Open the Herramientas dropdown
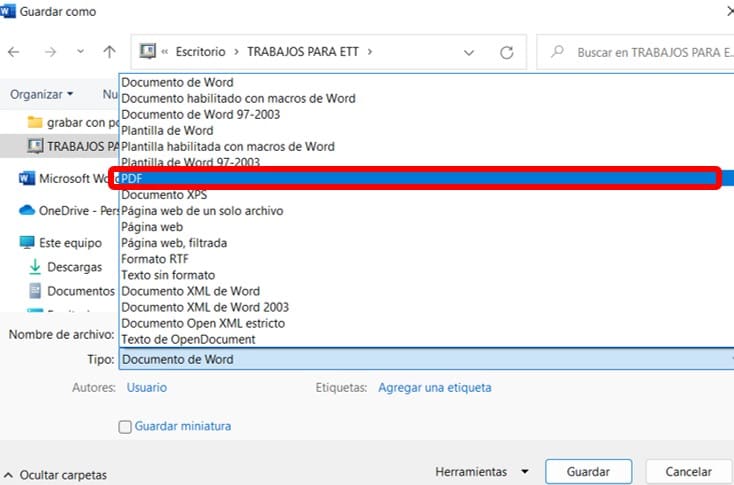The image size is (734, 485). (484, 472)
